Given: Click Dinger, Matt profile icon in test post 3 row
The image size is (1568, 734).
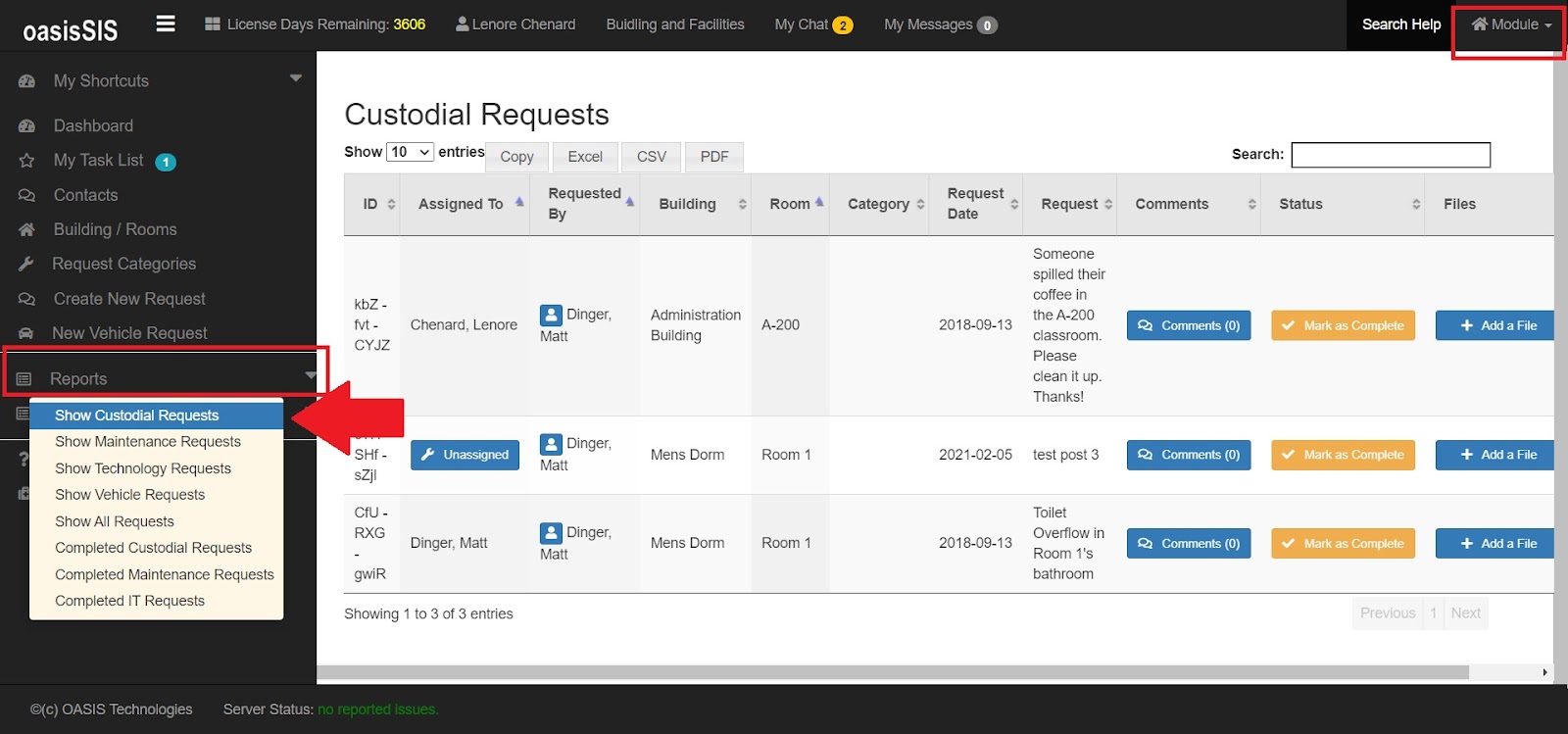Looking at the screenshot, I should click(x=552, y=445).
